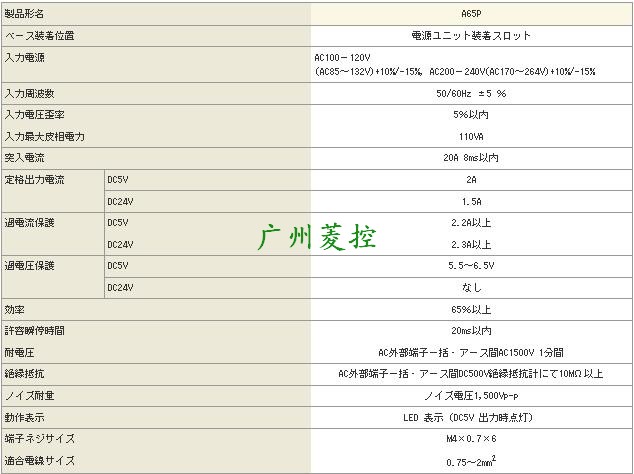
Task: Click the 絶縁抵抗 row label
Action: click(x=25, y=373)
